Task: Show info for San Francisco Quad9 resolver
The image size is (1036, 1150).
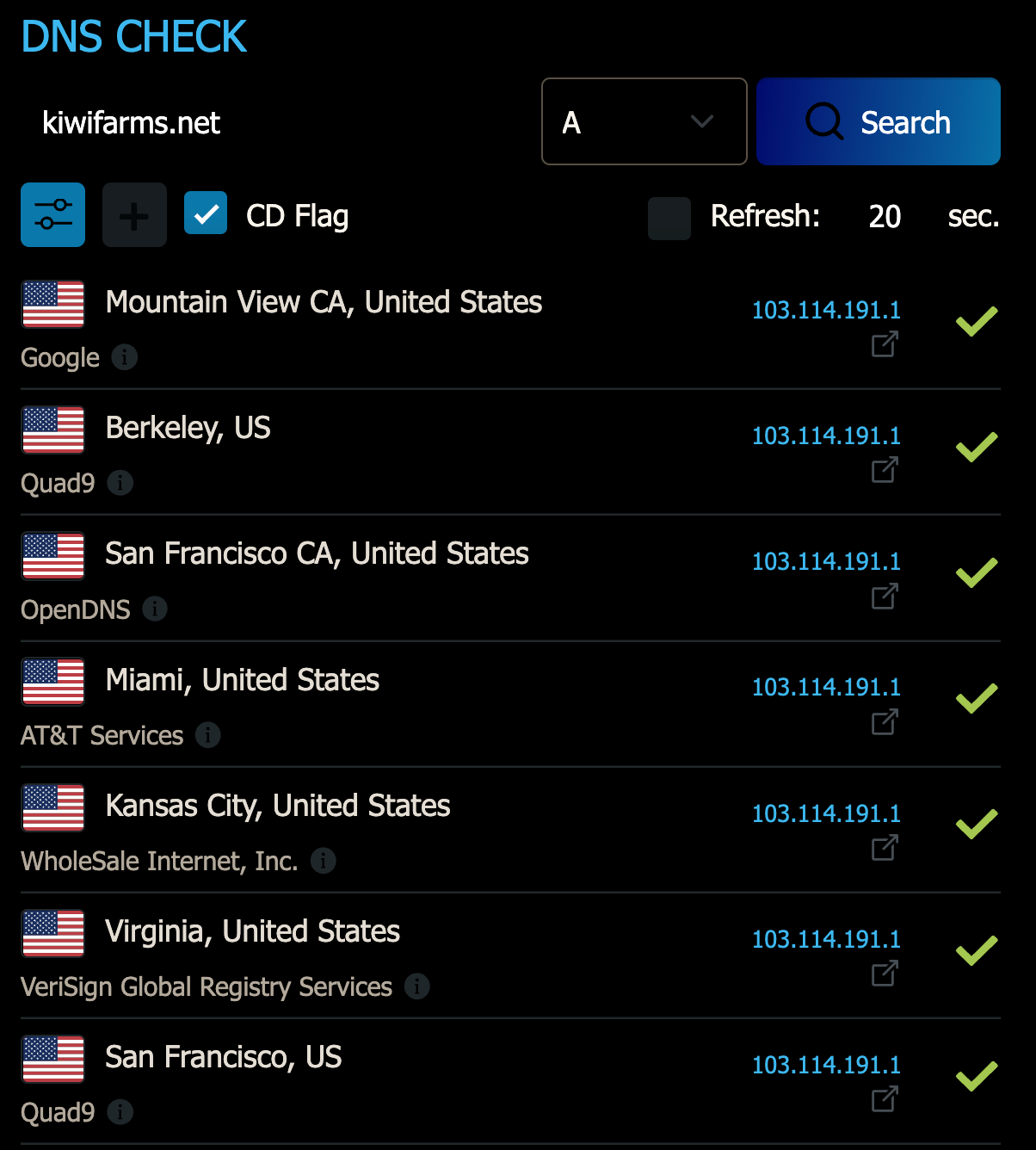Action: (x=120, y=1111)
